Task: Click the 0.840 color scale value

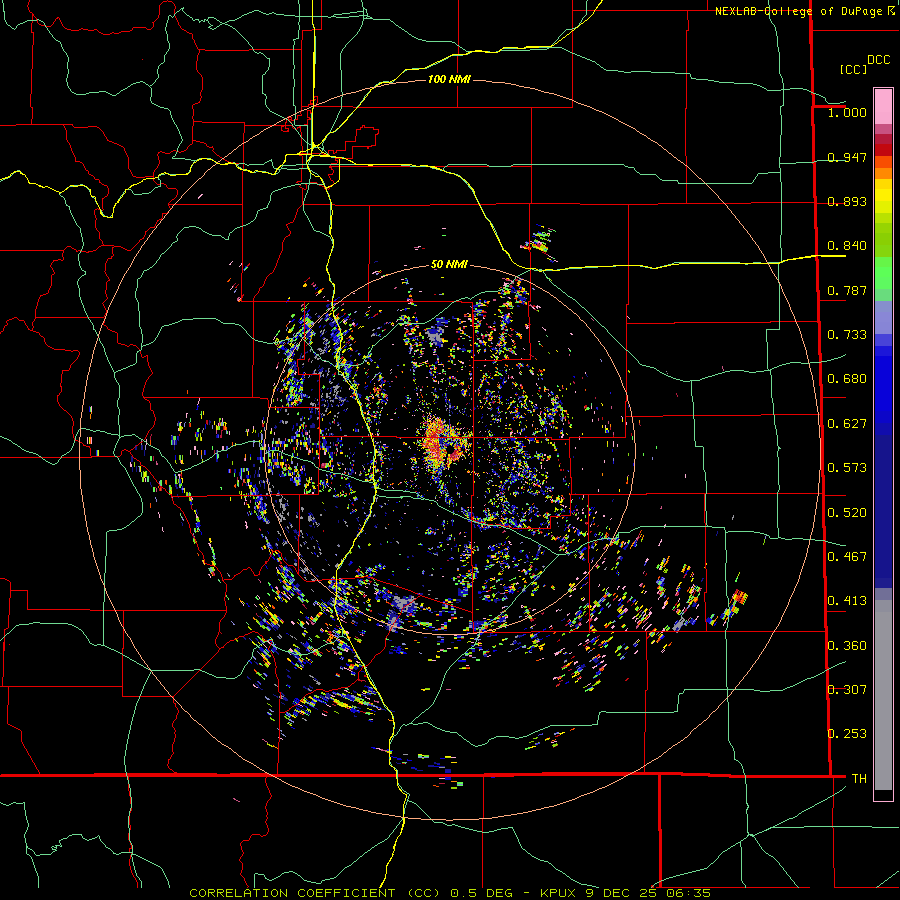Action: click(x=847, y=246)
